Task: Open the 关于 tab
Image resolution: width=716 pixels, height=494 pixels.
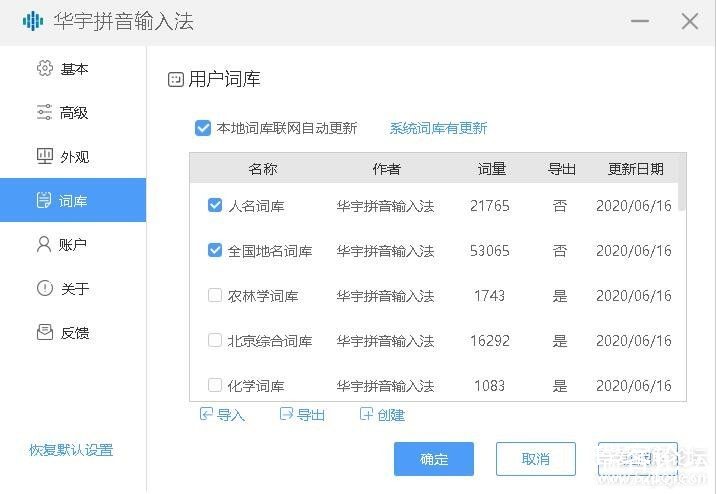Action: 73,289
